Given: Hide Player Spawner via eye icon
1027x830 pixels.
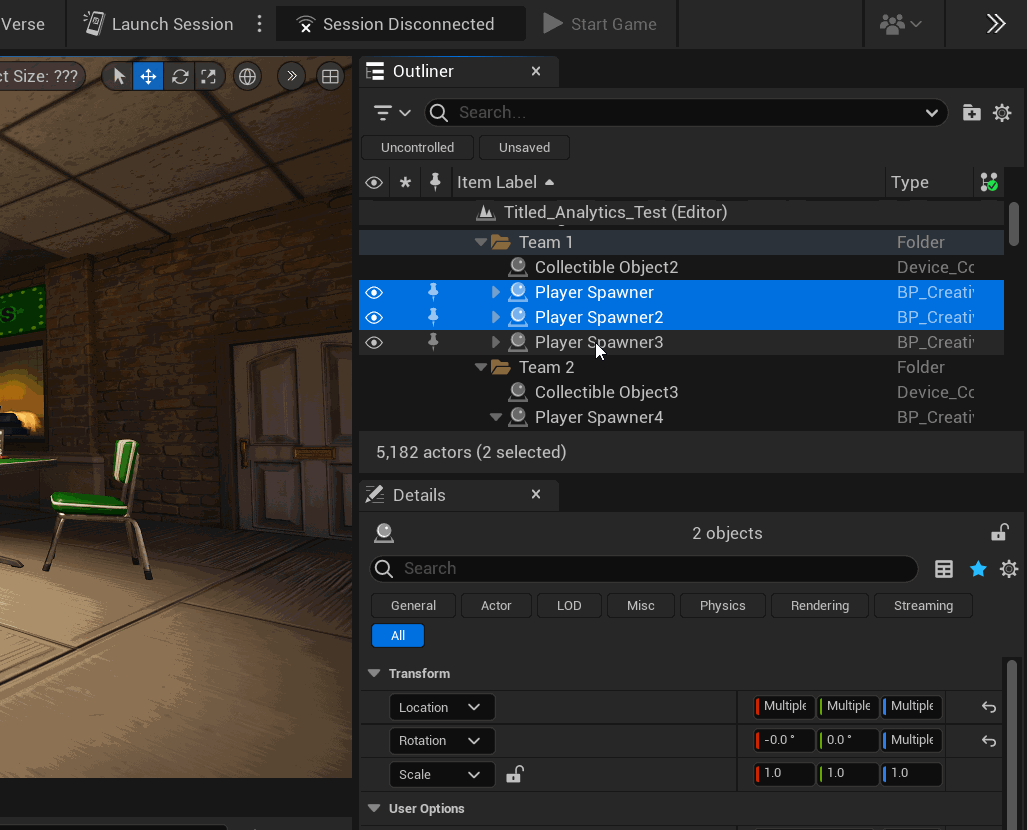Looking at the screenshot, I should pyautogui.click(x=374, y=292).
